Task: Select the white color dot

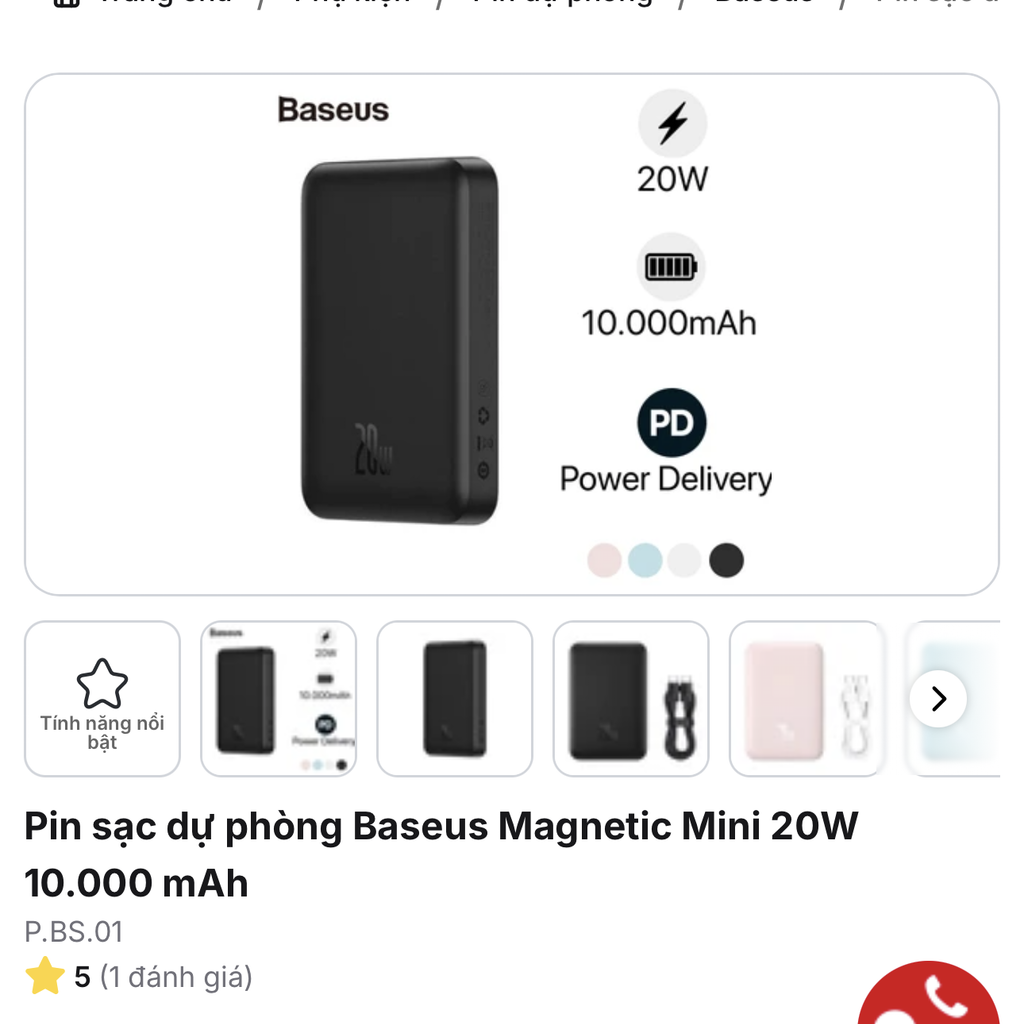Action: 685,561
